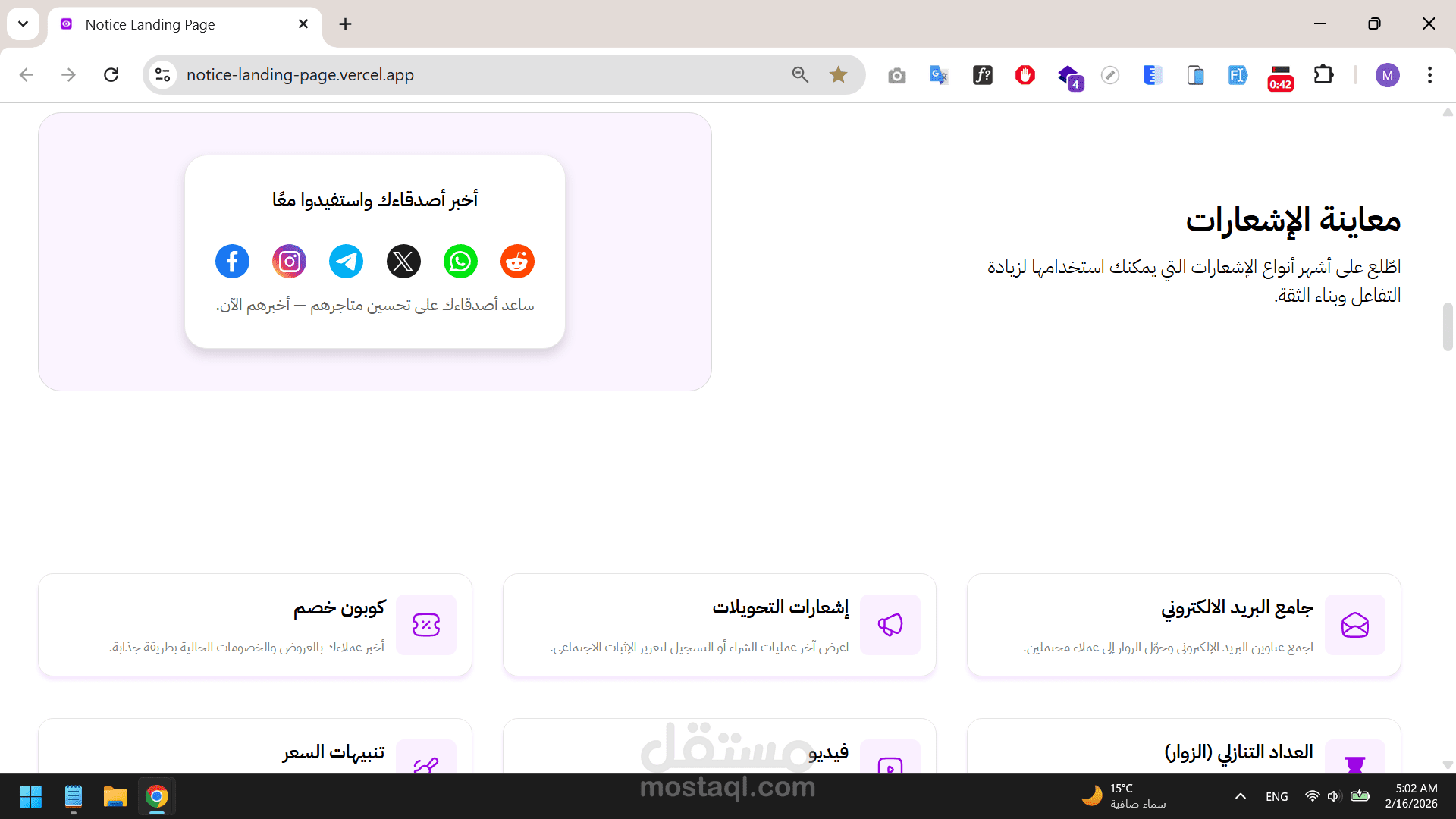1456x819 pixels.
Task: Show hidden system tray icons chevron
Action: (x=1241, y=796)
